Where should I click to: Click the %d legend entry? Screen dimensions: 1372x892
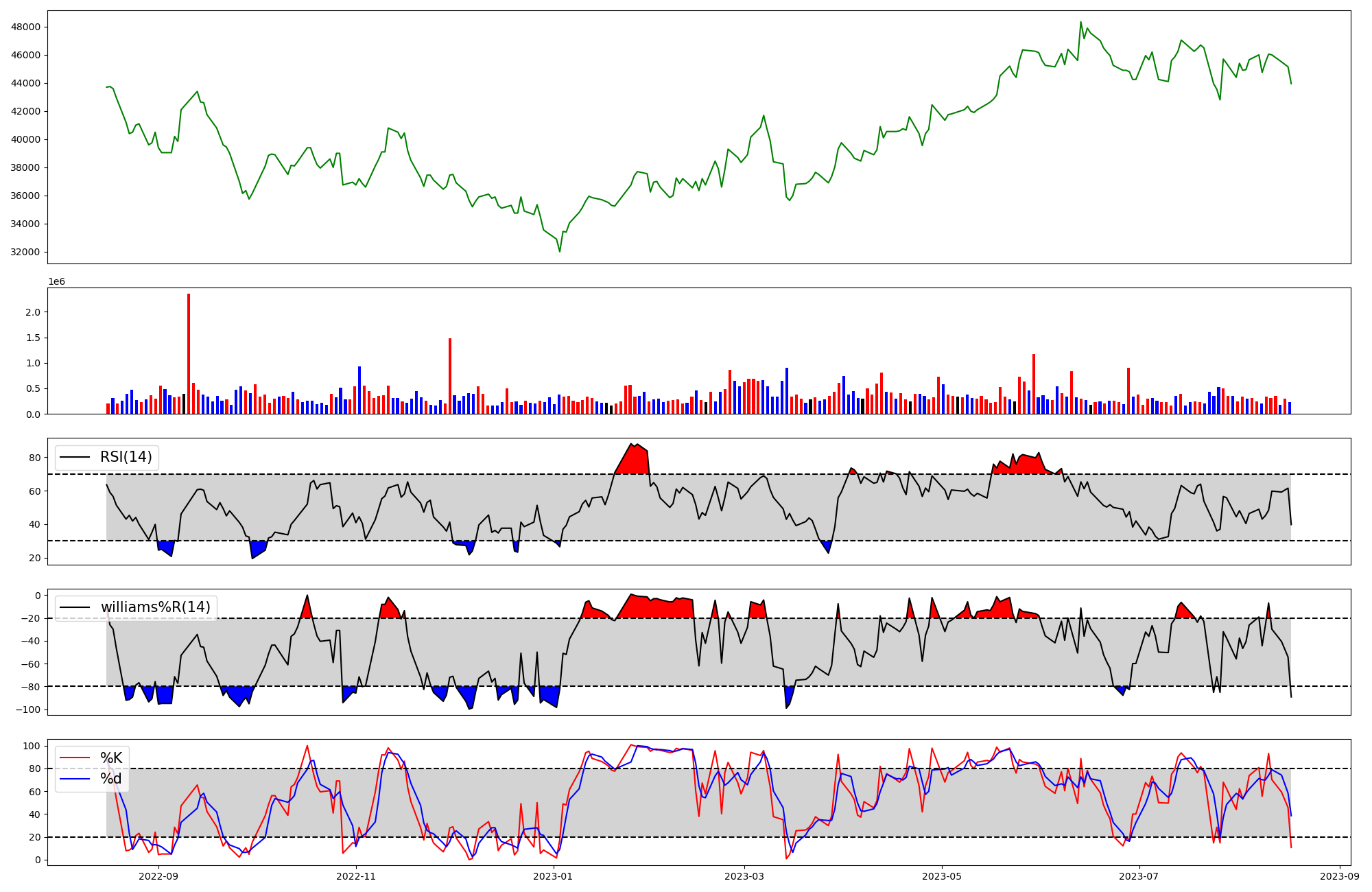pyautogui.click(x=111, y=778)
